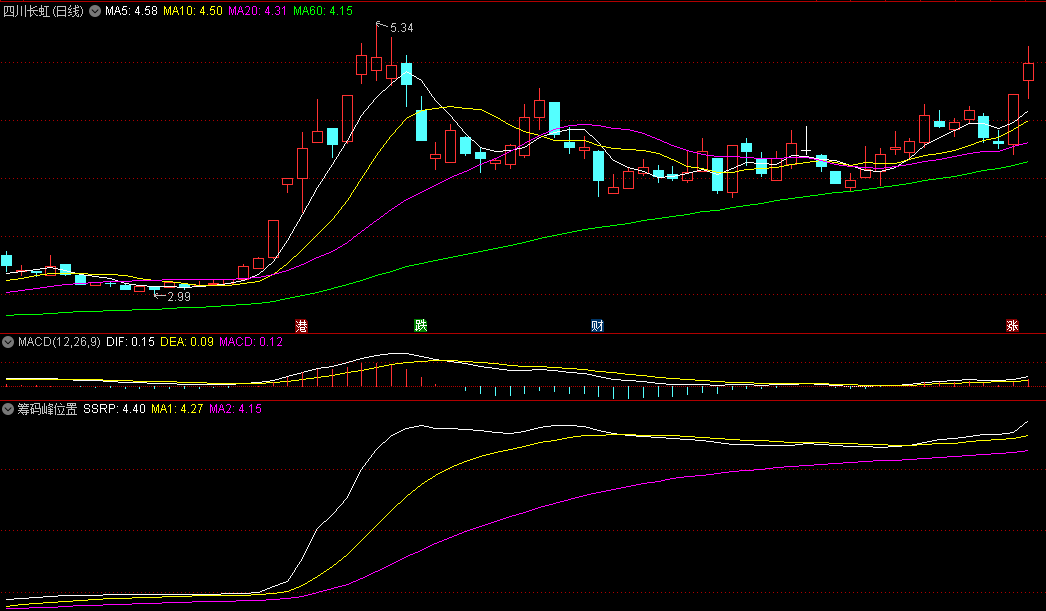Click the DEA: 0.09 value

(187, 342)
